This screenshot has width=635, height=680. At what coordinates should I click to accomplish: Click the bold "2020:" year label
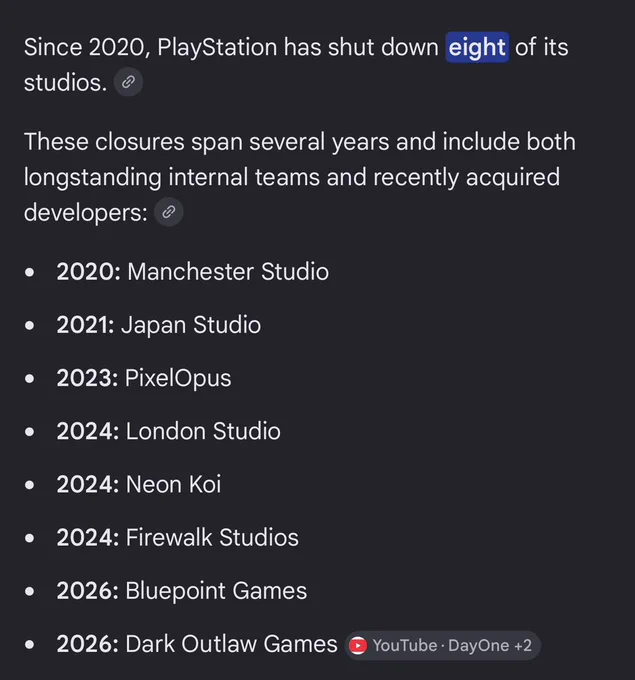tap(88, 272)
